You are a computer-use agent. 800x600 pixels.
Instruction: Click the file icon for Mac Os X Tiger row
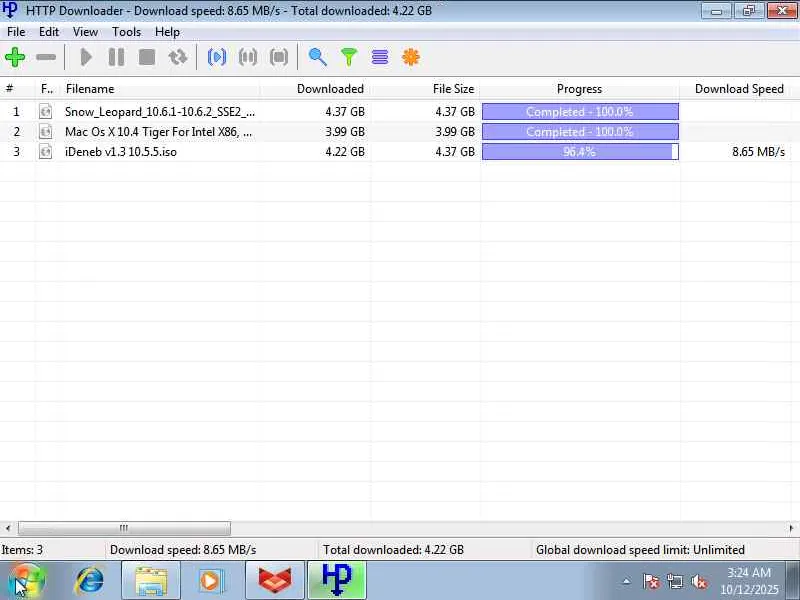(x=45, y=132)
